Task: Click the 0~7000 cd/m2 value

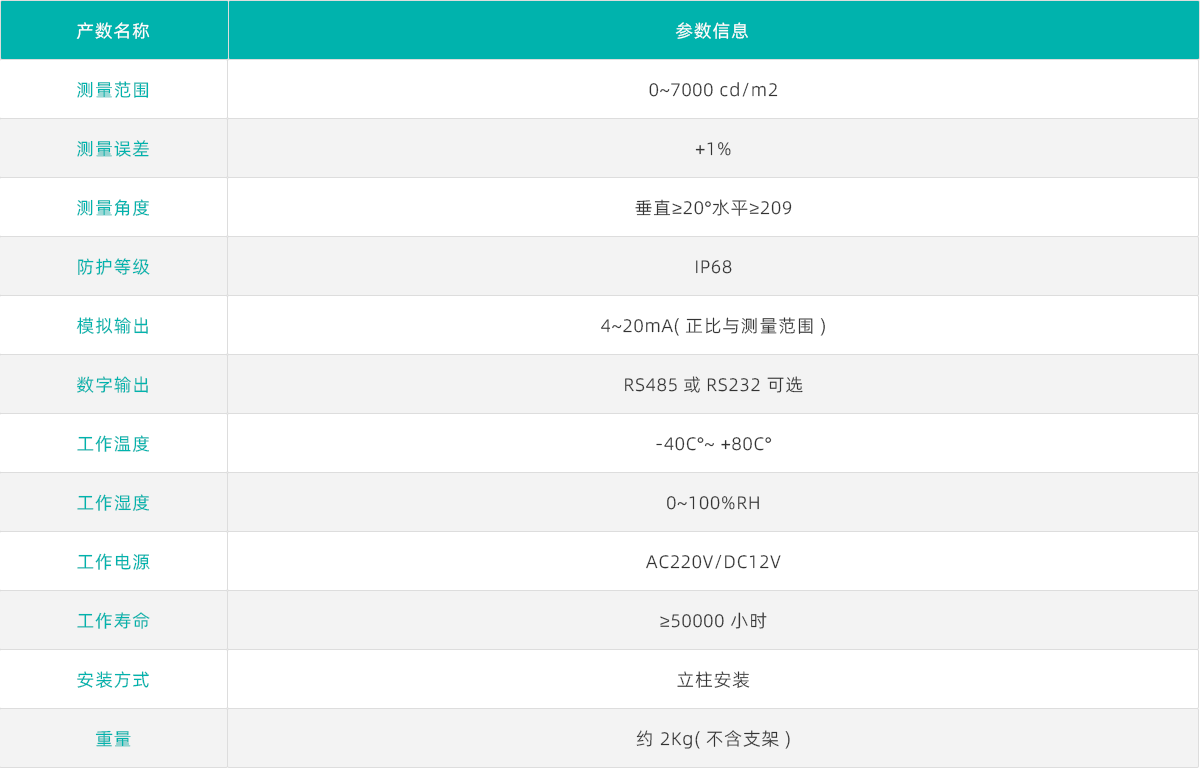Action: click(713, 90)
